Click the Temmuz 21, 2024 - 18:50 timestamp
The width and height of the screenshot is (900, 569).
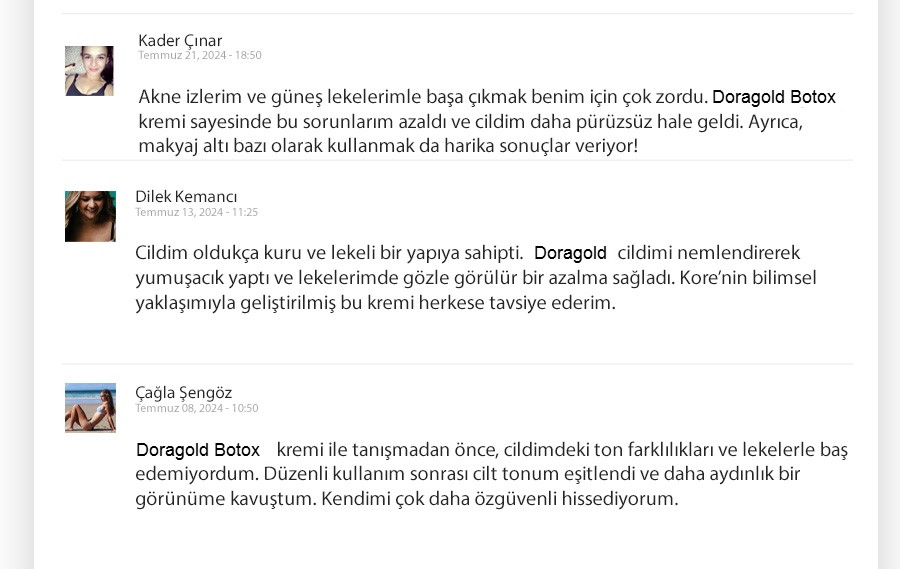click(x=200, y=56)
